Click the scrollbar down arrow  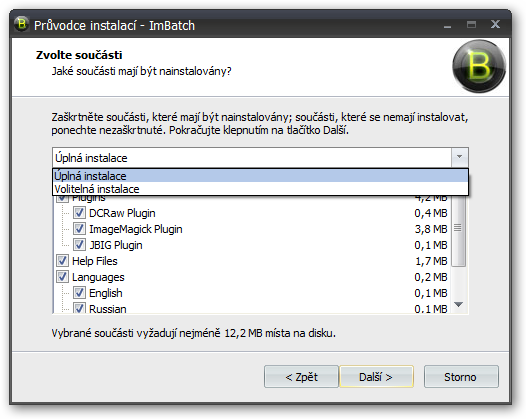458,304
